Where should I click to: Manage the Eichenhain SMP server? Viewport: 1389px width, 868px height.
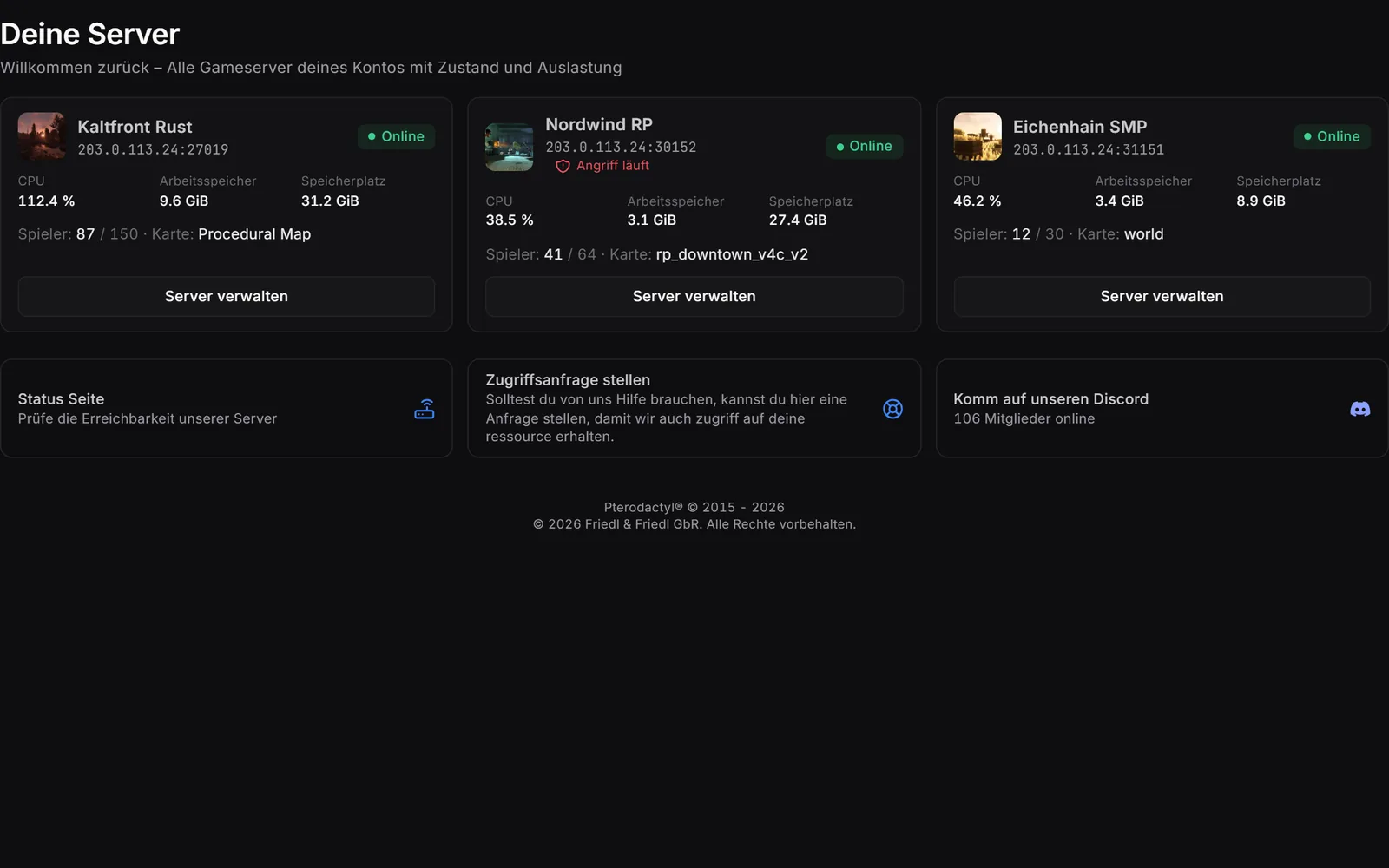click(x=1162, y=297)
